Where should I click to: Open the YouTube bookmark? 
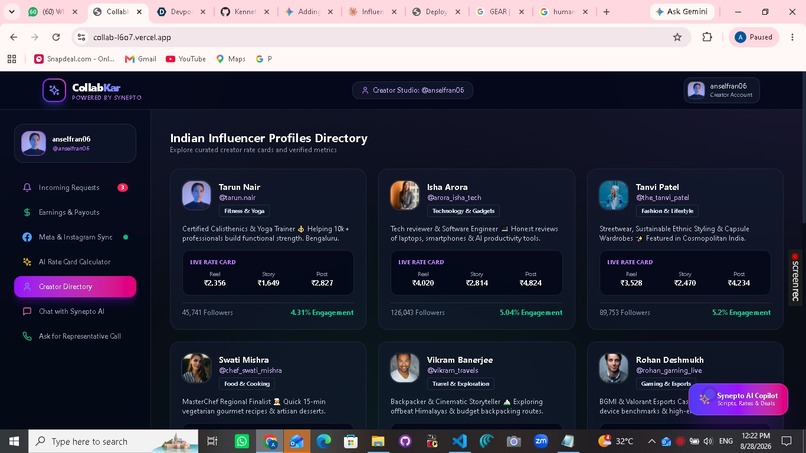pos(186,59)
